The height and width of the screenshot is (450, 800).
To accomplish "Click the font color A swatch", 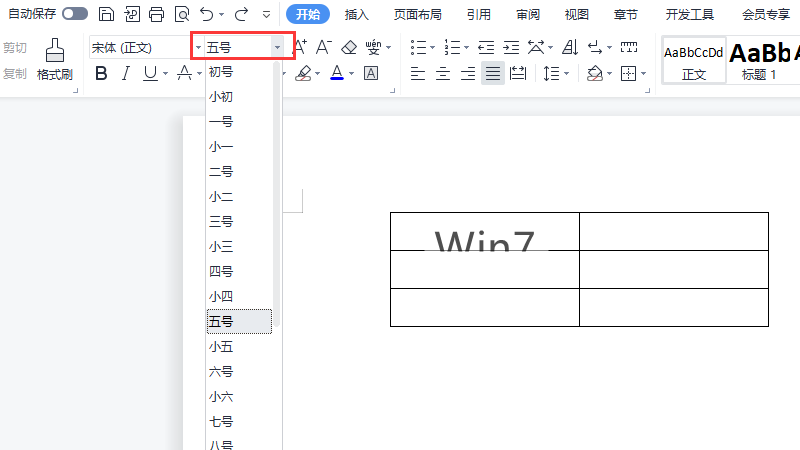I will [336, 73].
